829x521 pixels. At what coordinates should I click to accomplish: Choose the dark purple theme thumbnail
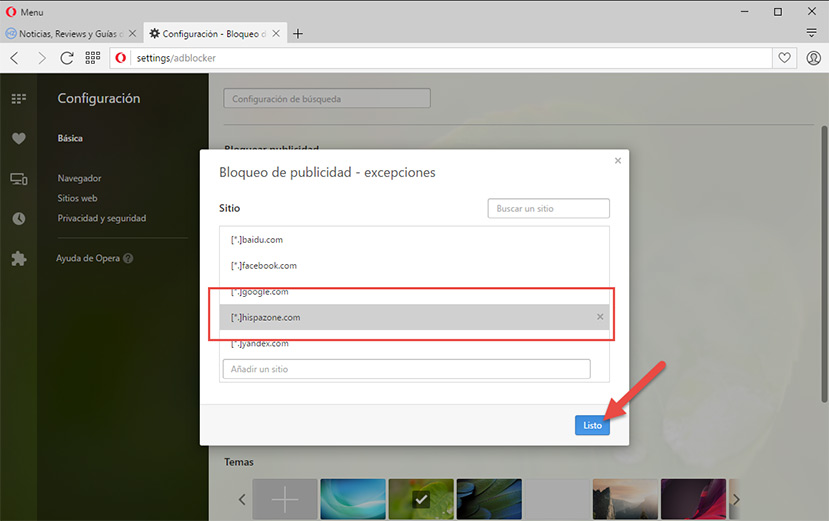tap(693, 499)
